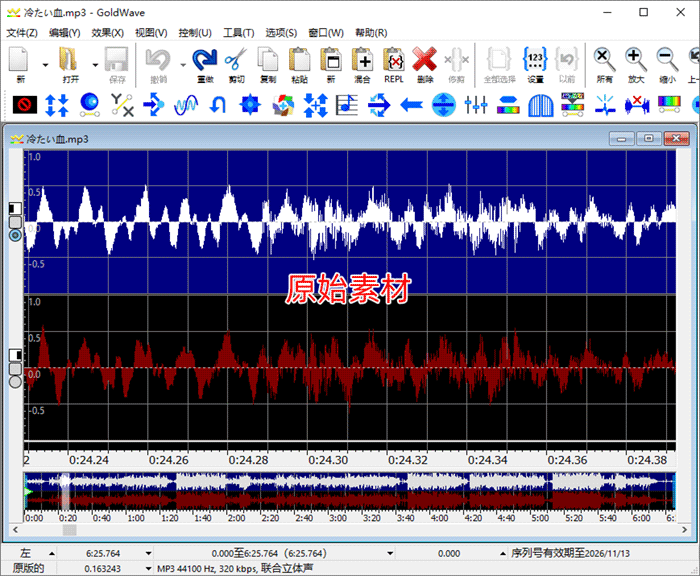Open the arrow next to the 0.000 position value

[503, 554]
